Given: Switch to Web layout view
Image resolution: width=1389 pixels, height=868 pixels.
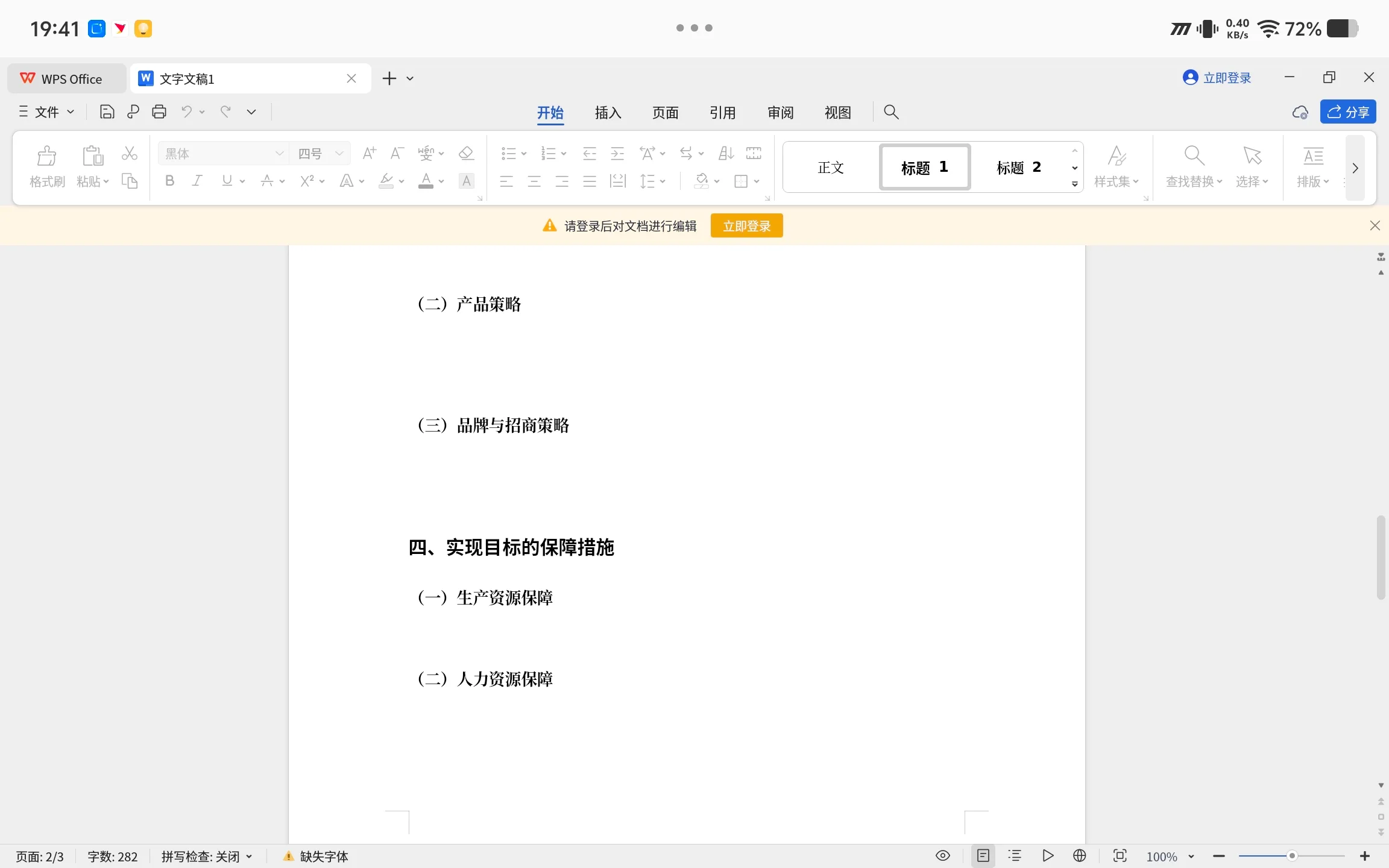Looking at the screenshot, I should coord(1080,856).
